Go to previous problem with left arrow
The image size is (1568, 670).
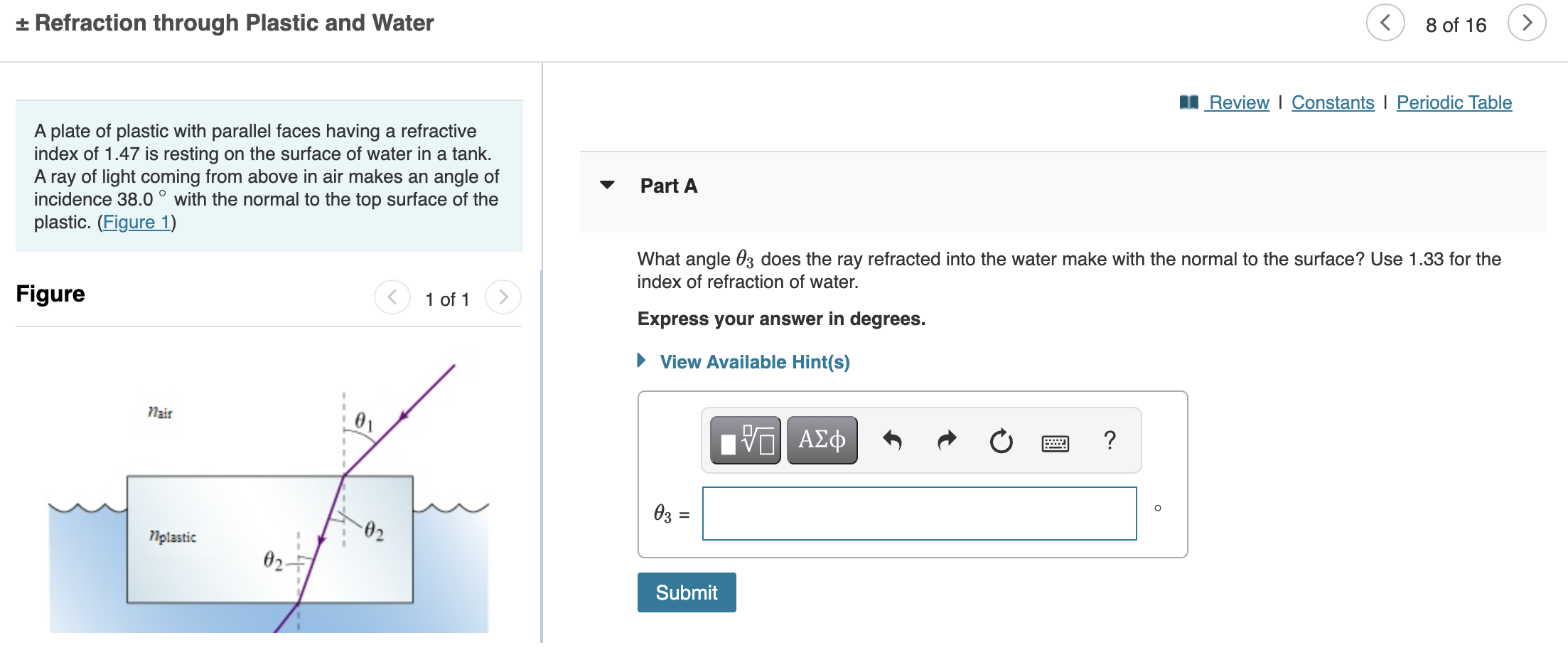pyautogui.click(x=1385, y=22)
